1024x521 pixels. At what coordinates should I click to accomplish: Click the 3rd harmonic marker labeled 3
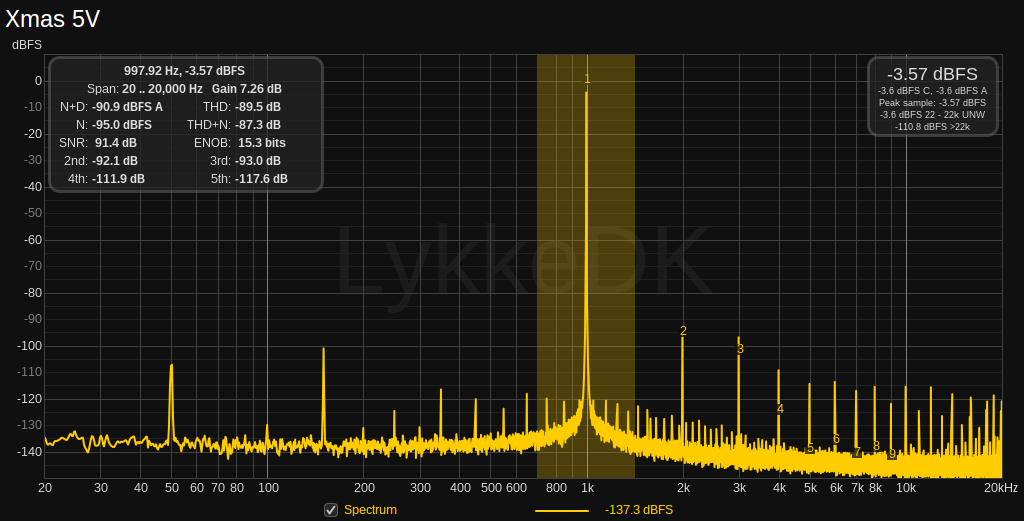740,349
